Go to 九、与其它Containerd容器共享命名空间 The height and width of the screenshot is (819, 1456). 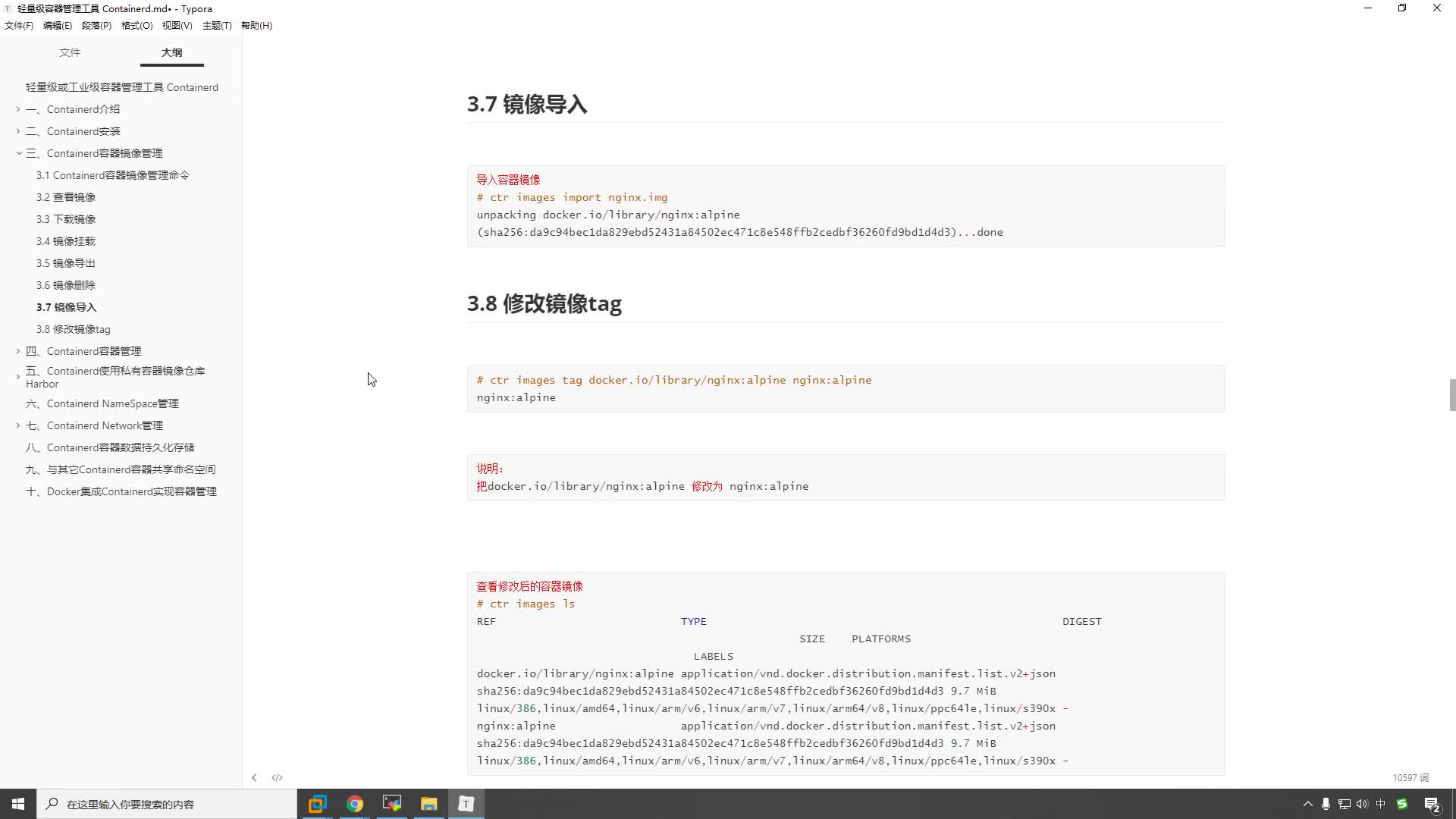pyautogui.click(x=121, y=469)
